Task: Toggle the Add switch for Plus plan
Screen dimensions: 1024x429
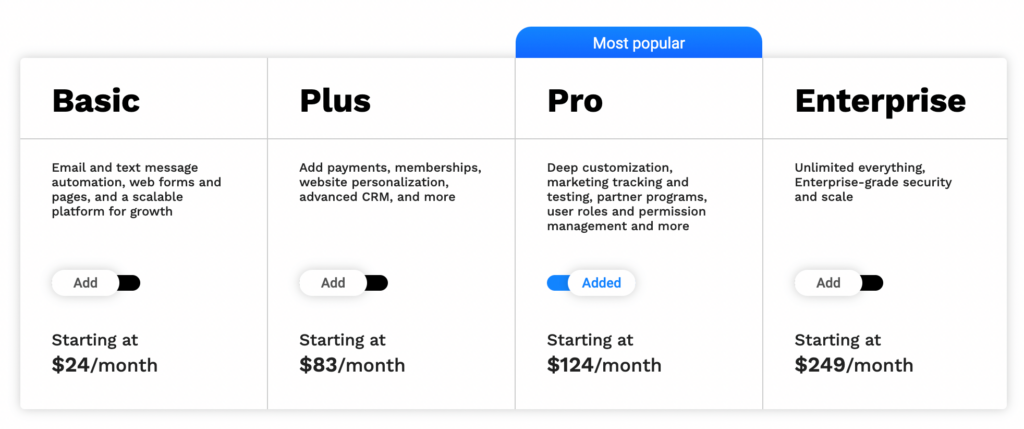Action: pos(344,283)
